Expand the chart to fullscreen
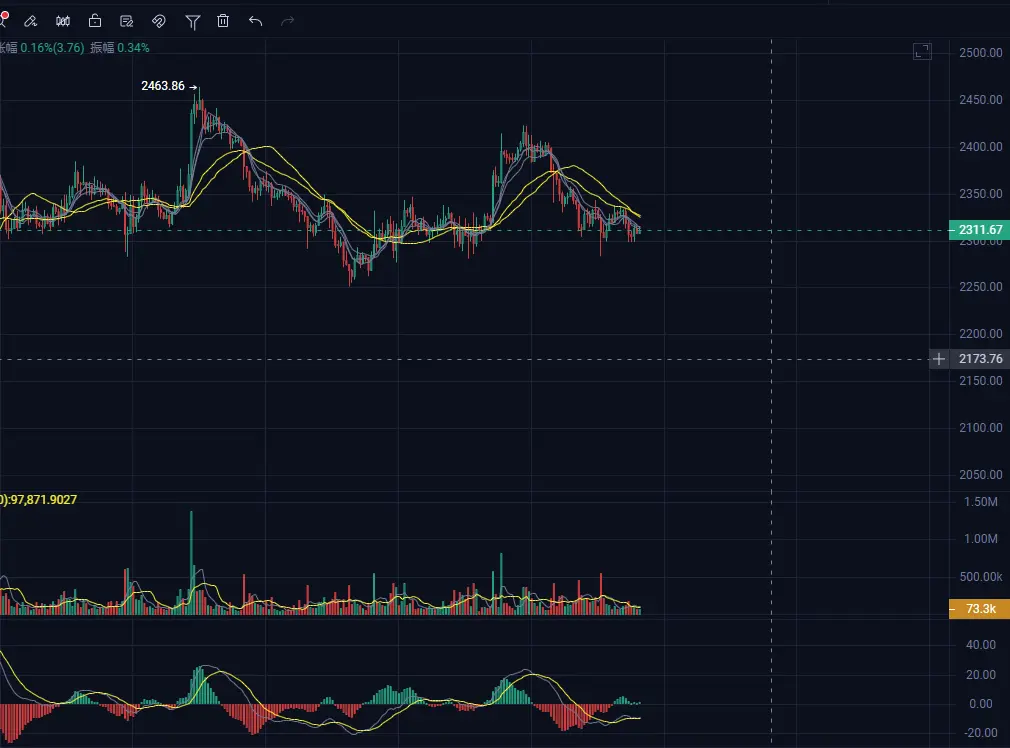 (922, 52)
